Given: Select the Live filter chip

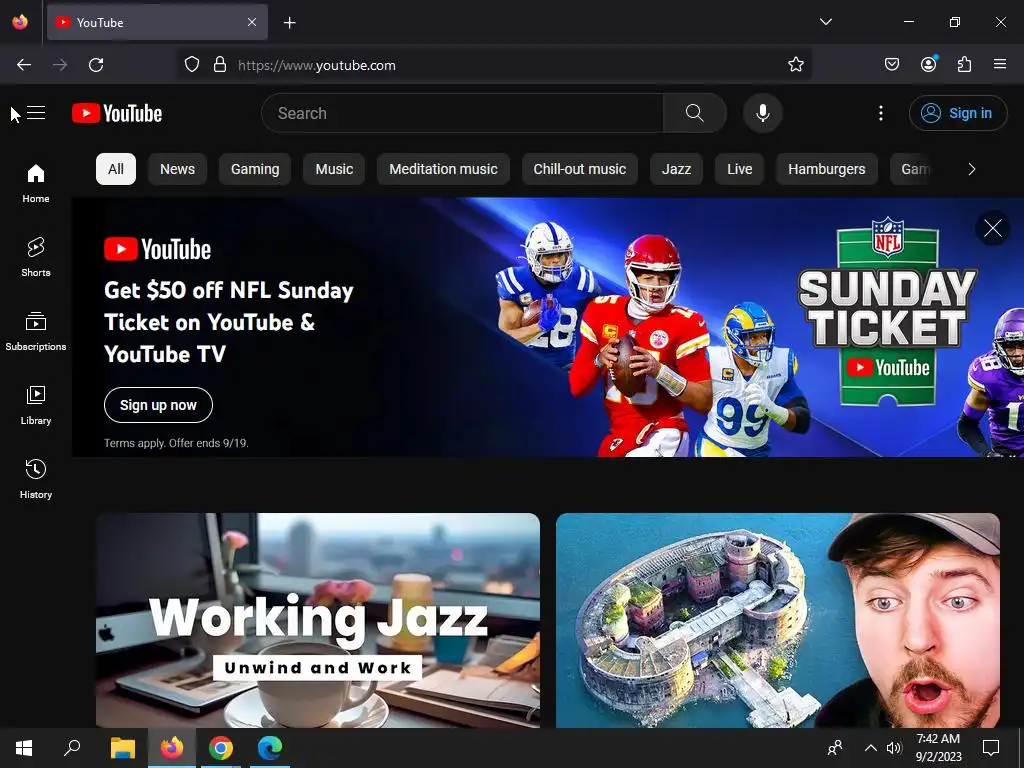Looking at the screenshot, I should 739,169.
